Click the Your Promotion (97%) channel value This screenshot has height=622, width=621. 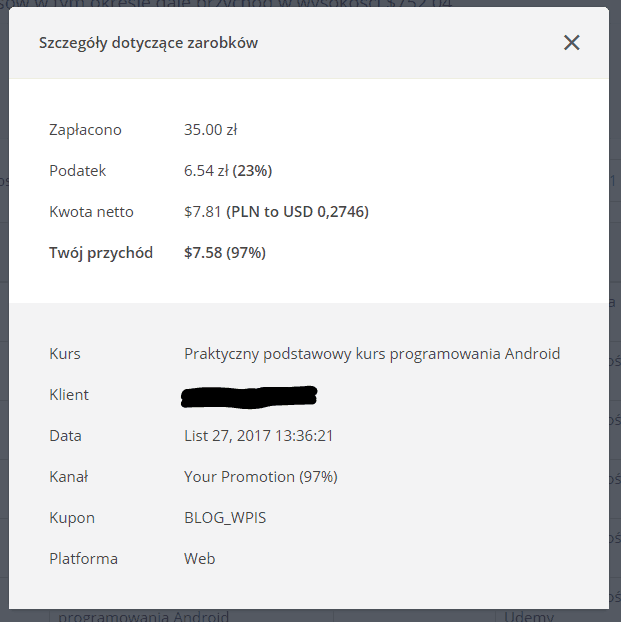261,476
